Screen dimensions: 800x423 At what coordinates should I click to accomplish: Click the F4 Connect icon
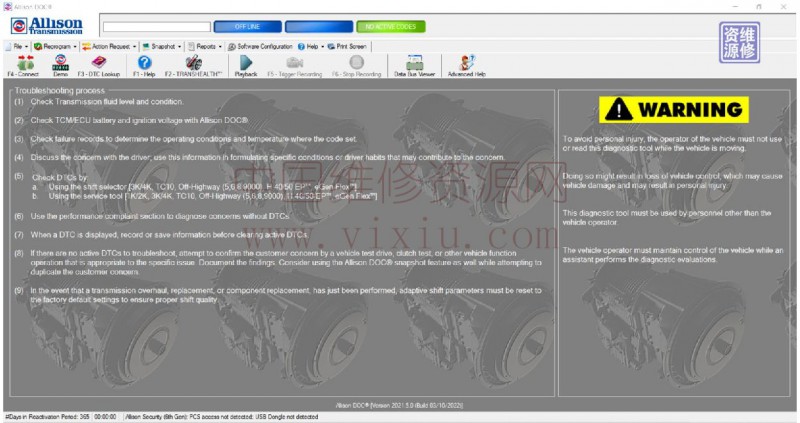click(x=23, y=65)
